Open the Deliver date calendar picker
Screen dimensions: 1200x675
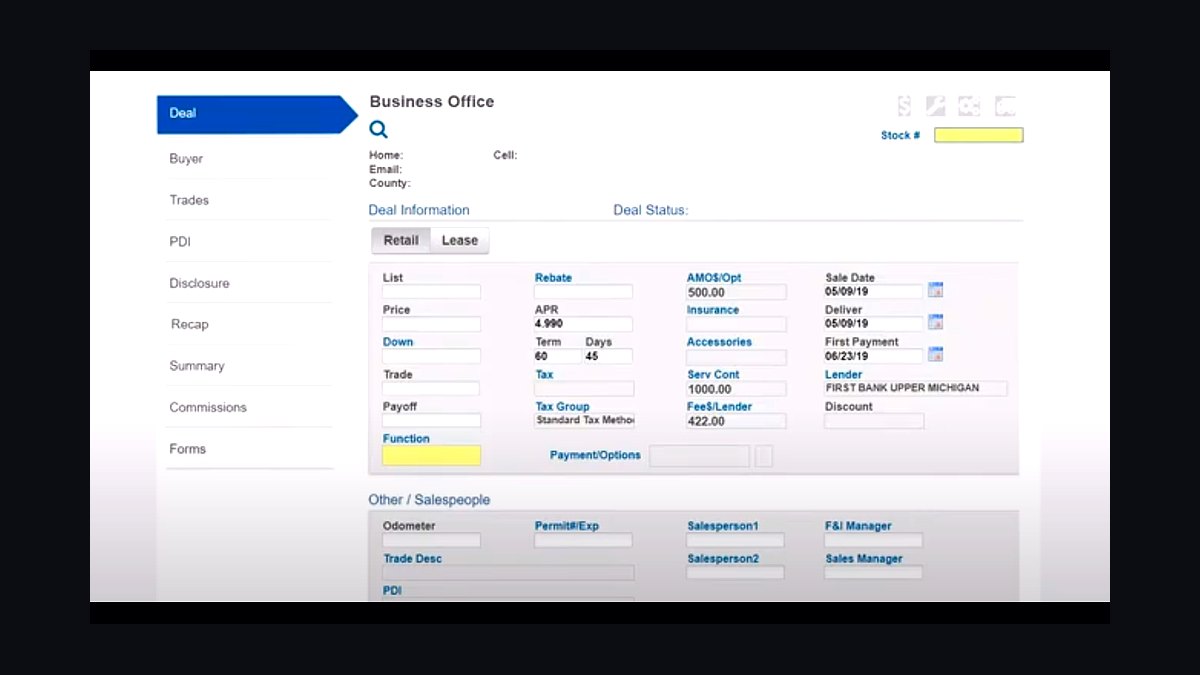[935, 323]
